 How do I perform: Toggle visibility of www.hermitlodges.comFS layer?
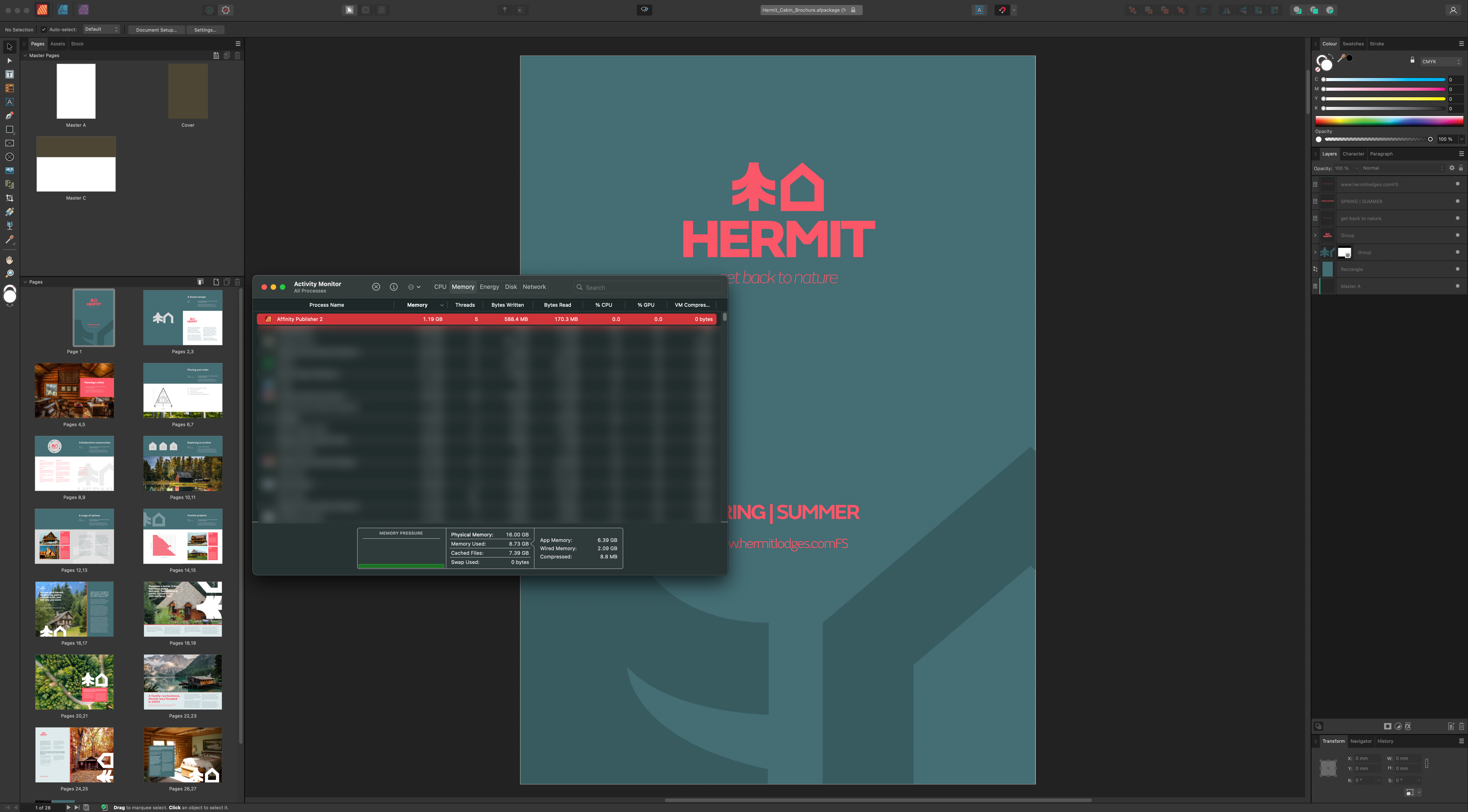pos(1457,184)
